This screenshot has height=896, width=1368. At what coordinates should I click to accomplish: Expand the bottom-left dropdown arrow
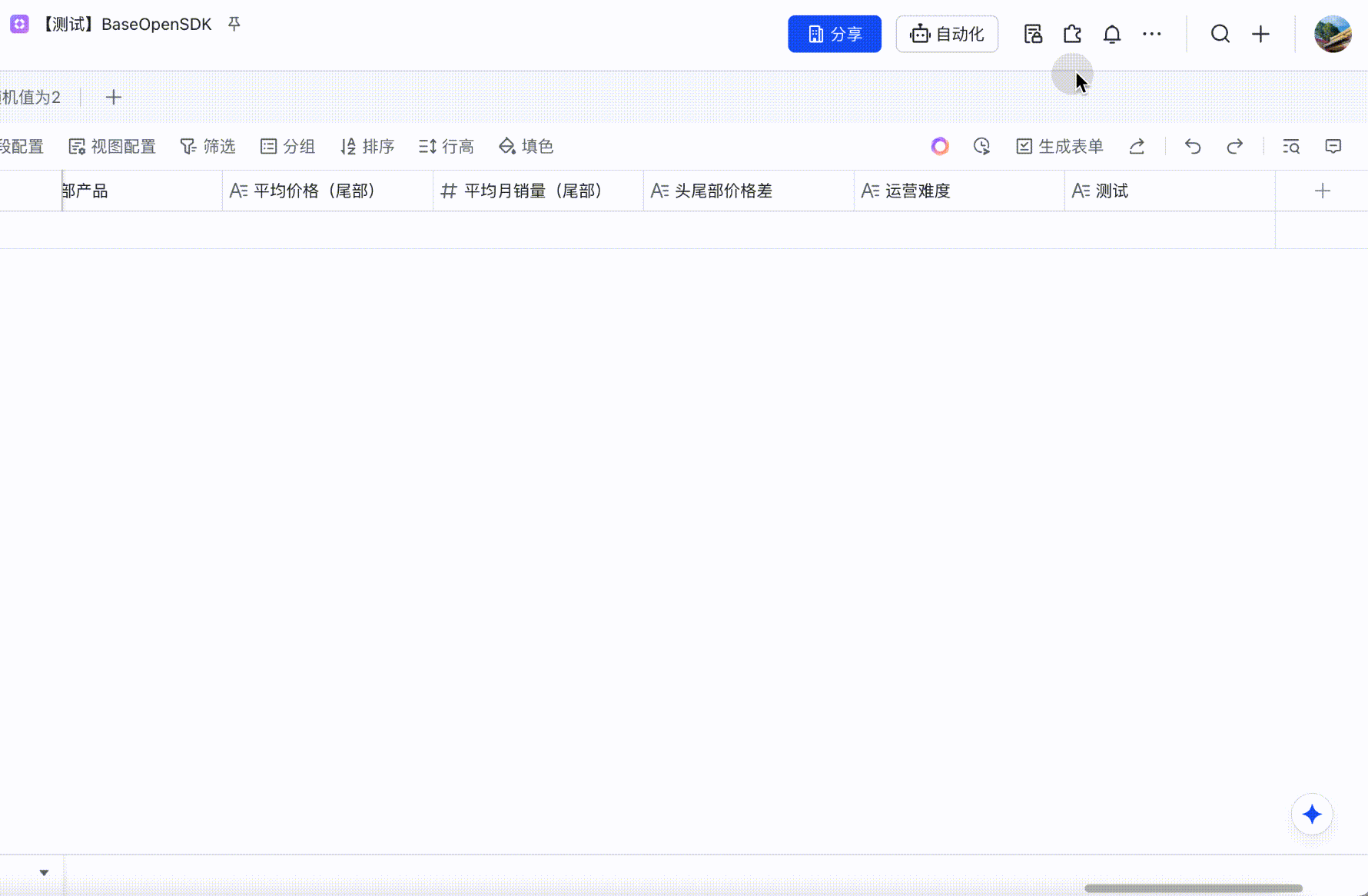coord(44,872)
